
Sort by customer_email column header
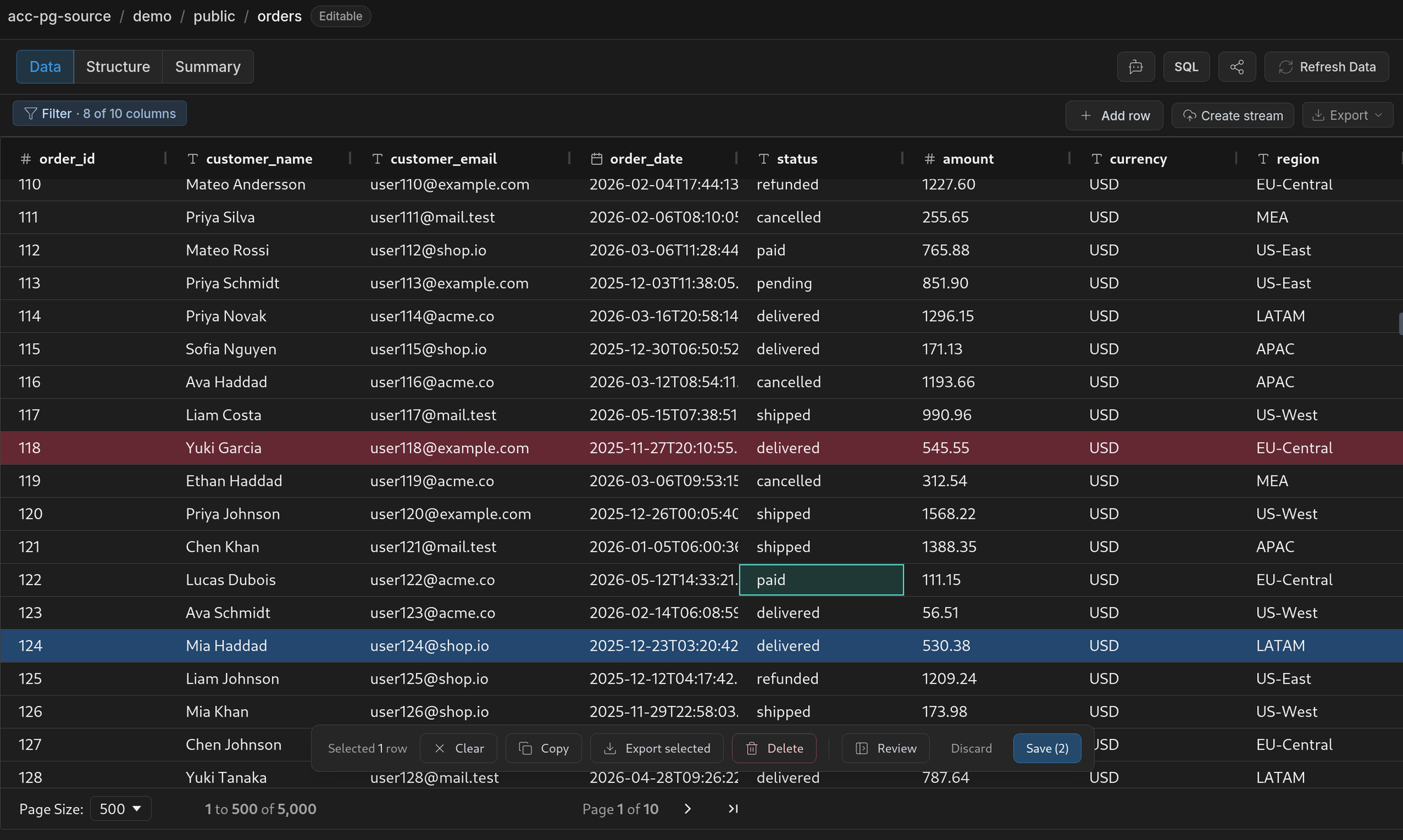pos(443,159)
